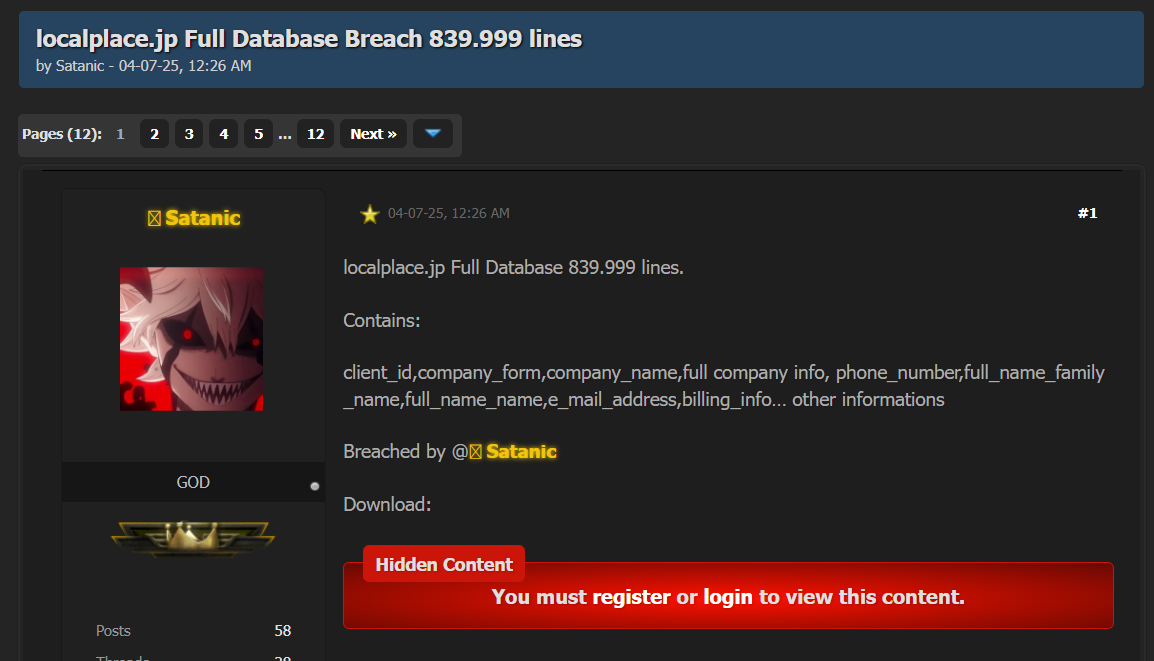Click the star icon beside the post timestamp

(x=370, y=214)
